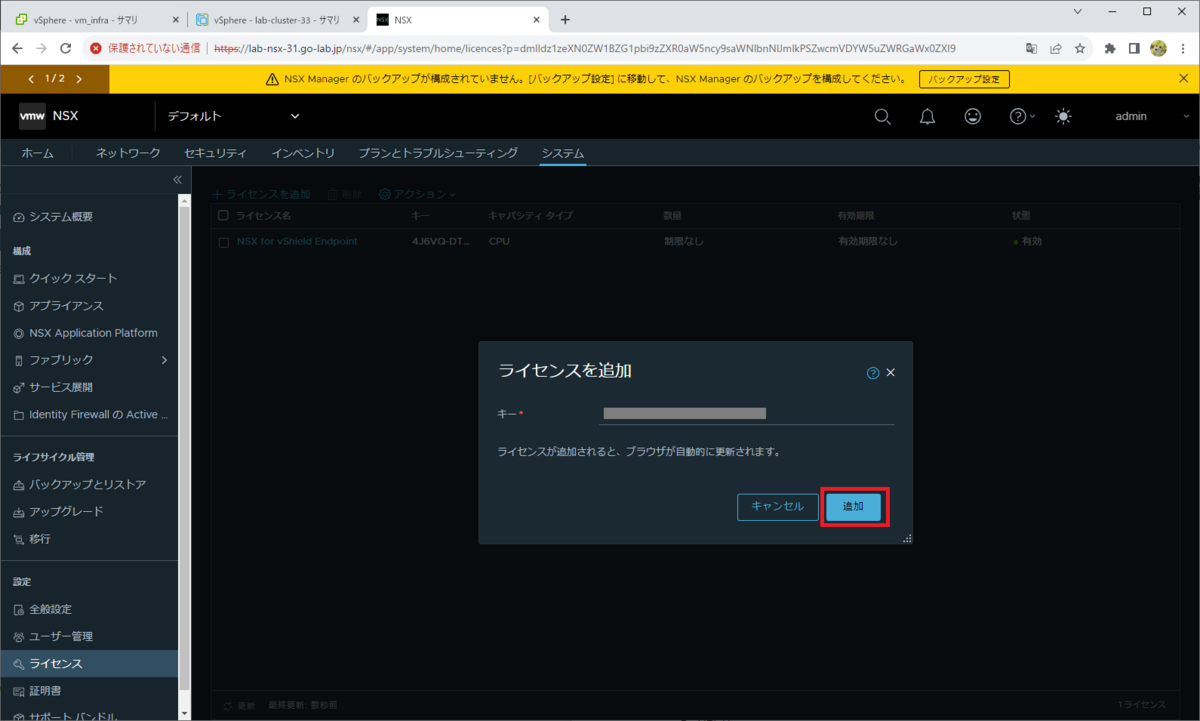Switch to the システム tab
This screenshot has height=721, width=1200.
[x=562, y=153]
